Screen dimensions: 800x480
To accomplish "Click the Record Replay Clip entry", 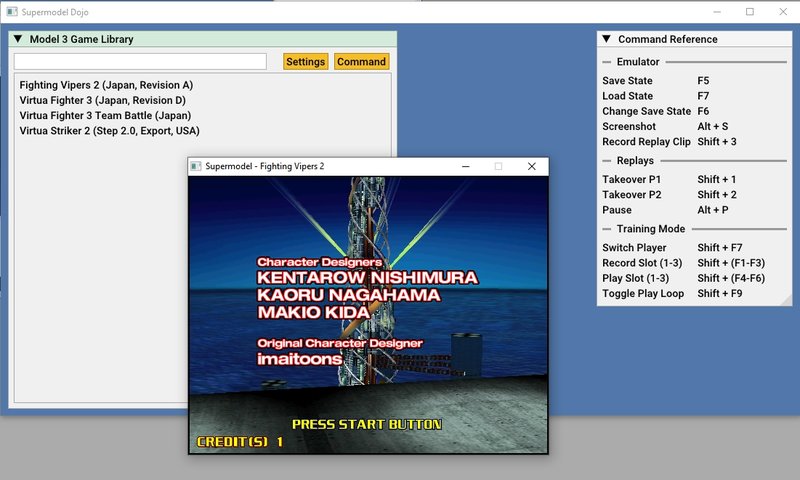I will tap(646, 142).
